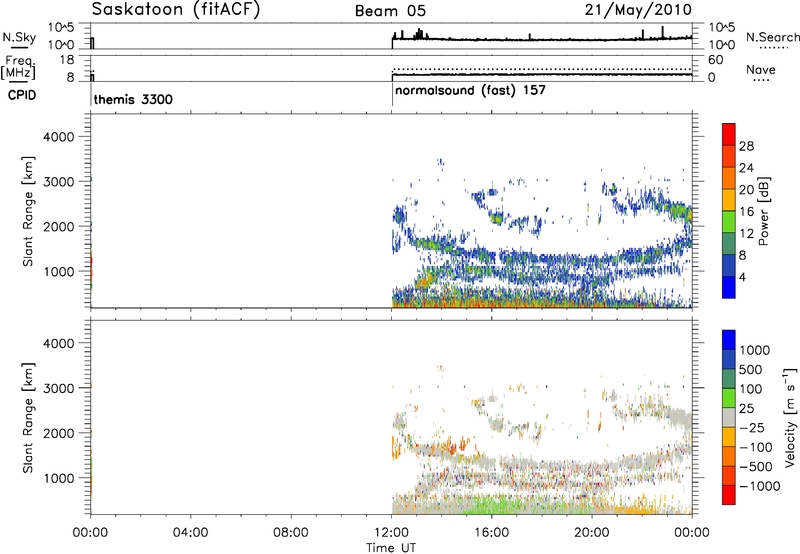The image size is (800, 554).
Task: Click the "CPID" row label
Action: coord(22,95)
